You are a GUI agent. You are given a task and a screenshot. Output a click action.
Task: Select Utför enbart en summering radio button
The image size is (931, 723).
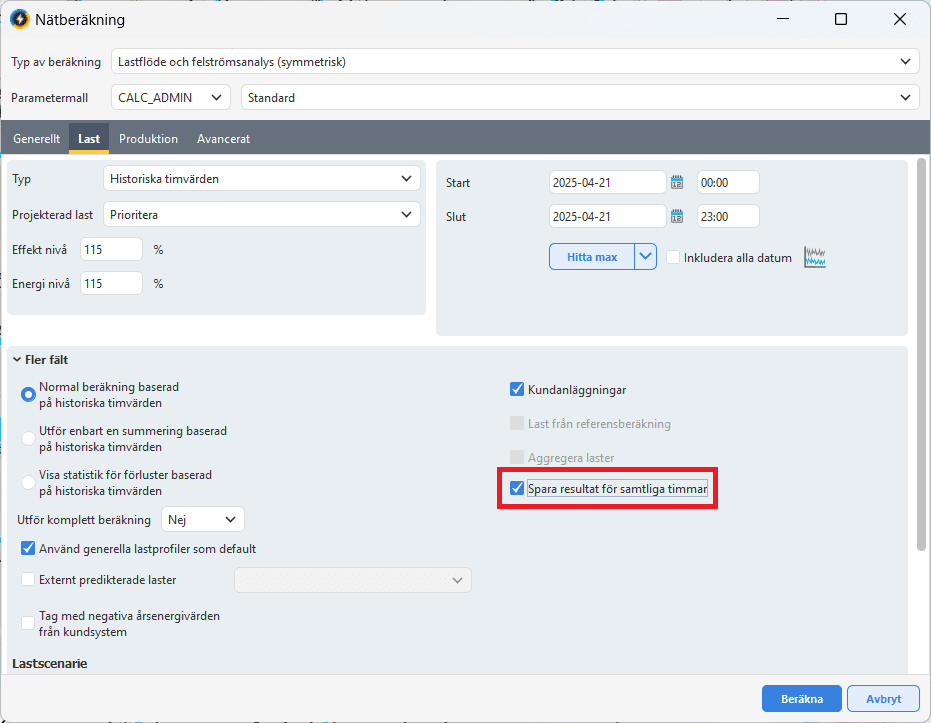click(x=28, y=438)
